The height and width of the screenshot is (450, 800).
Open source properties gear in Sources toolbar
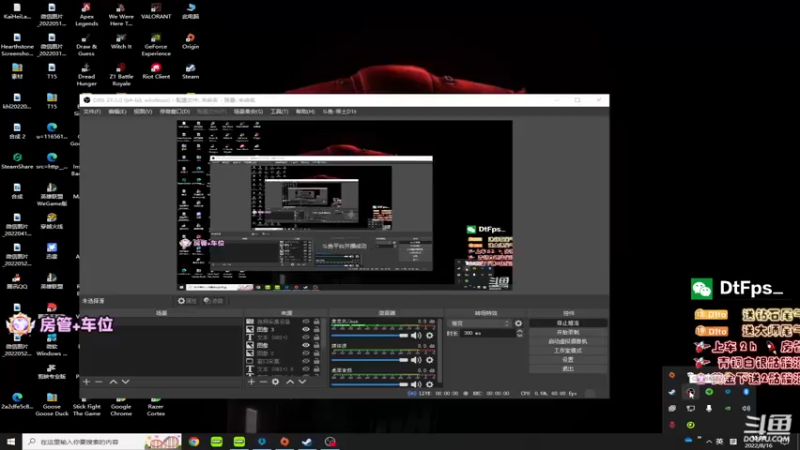pos(276,382)
